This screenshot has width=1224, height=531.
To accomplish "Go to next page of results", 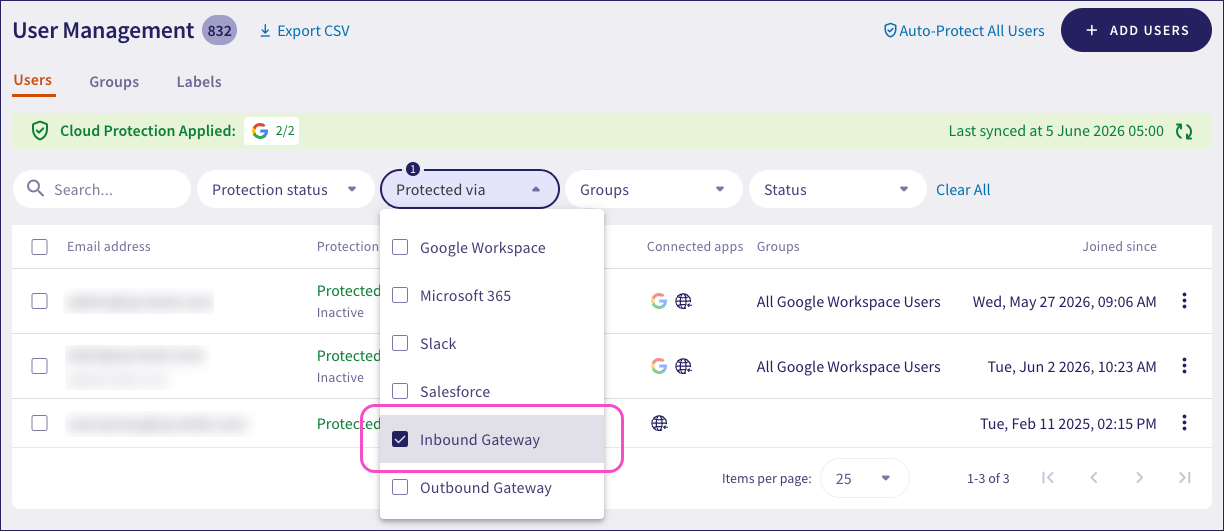I will [x=1139, y=478].
